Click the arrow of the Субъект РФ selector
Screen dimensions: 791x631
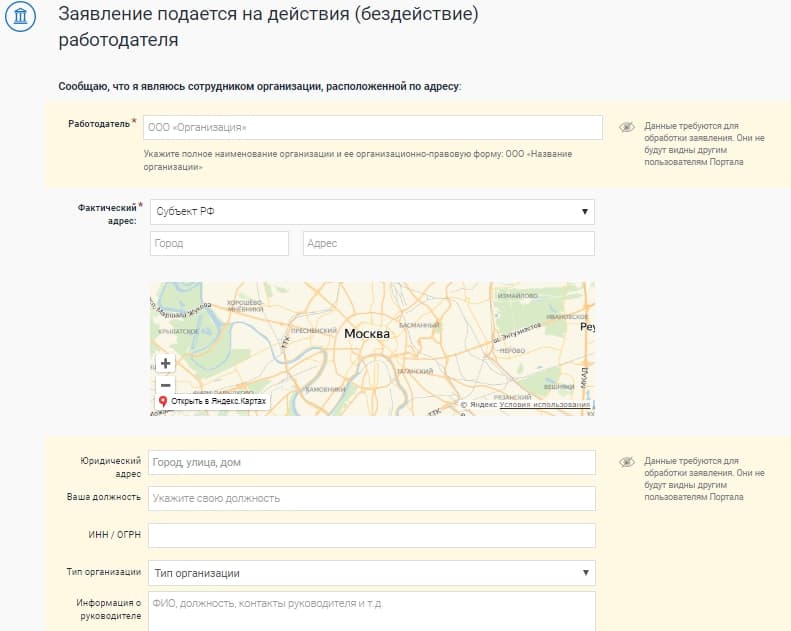tap(584, 212)
